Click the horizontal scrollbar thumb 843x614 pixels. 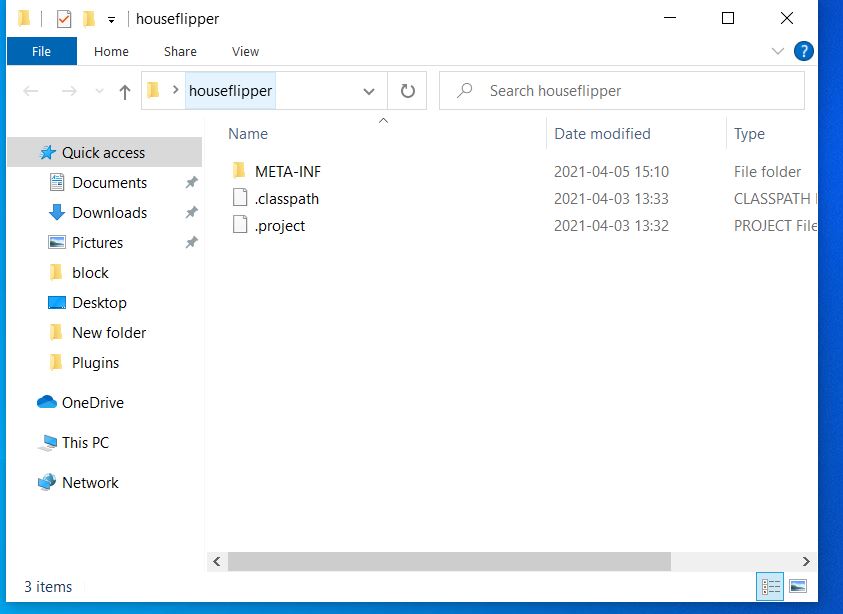coord(449,562)
